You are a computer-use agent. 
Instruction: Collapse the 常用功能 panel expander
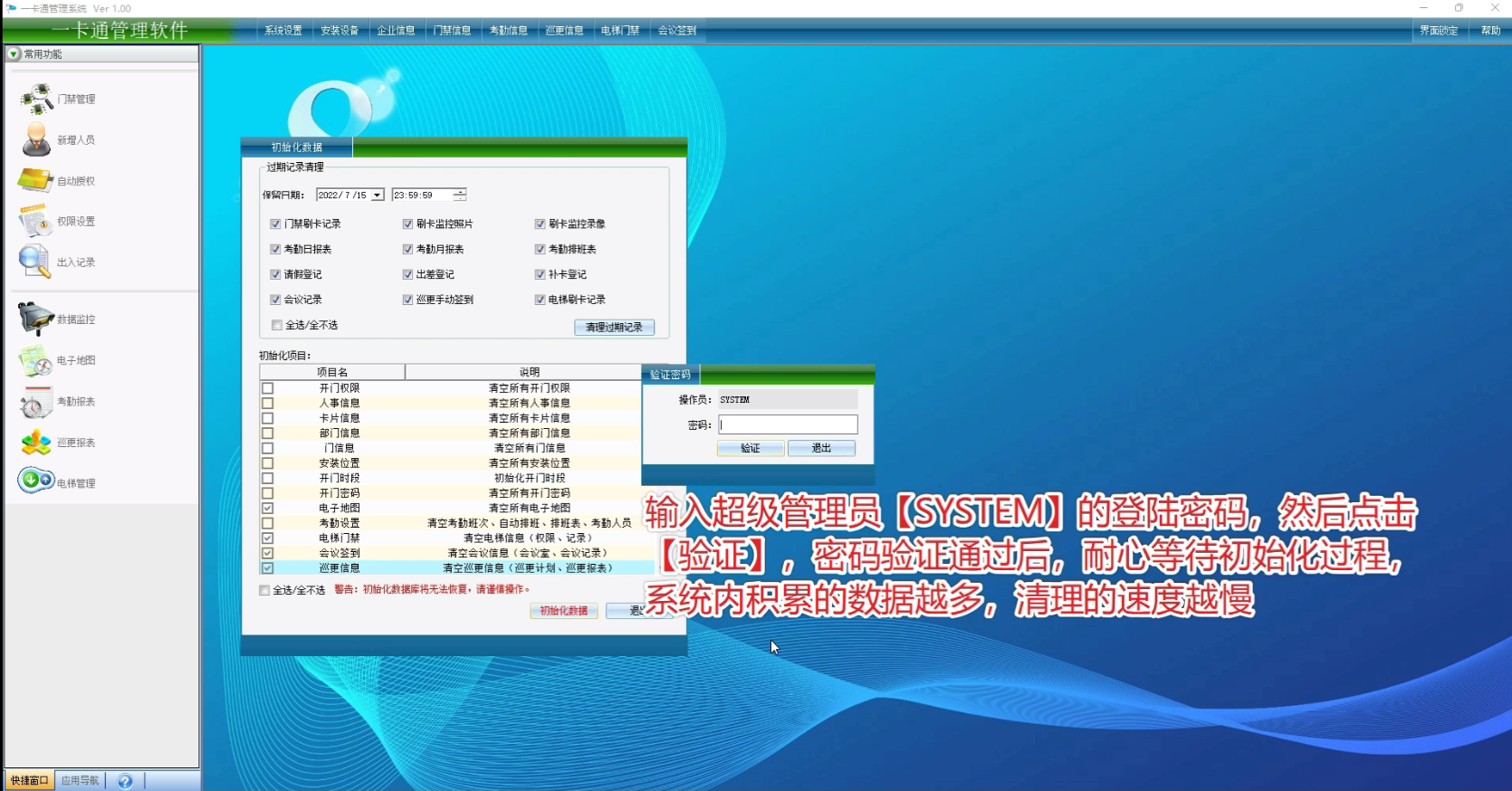pyautogui.click(x=14, y=54)
